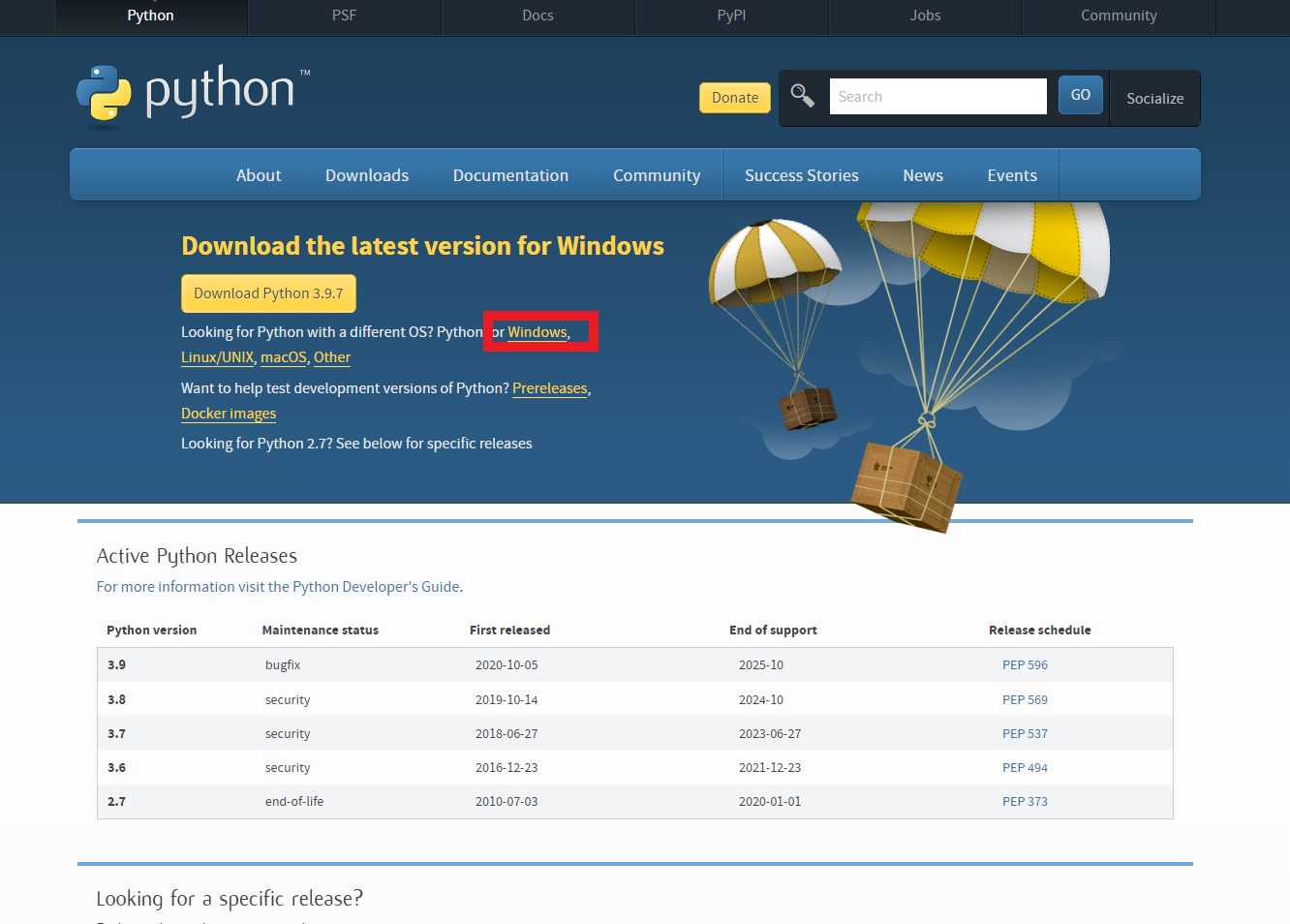Open the Community menu in blue navigation bar
The image size is (1290, 924).
point(657,175)
